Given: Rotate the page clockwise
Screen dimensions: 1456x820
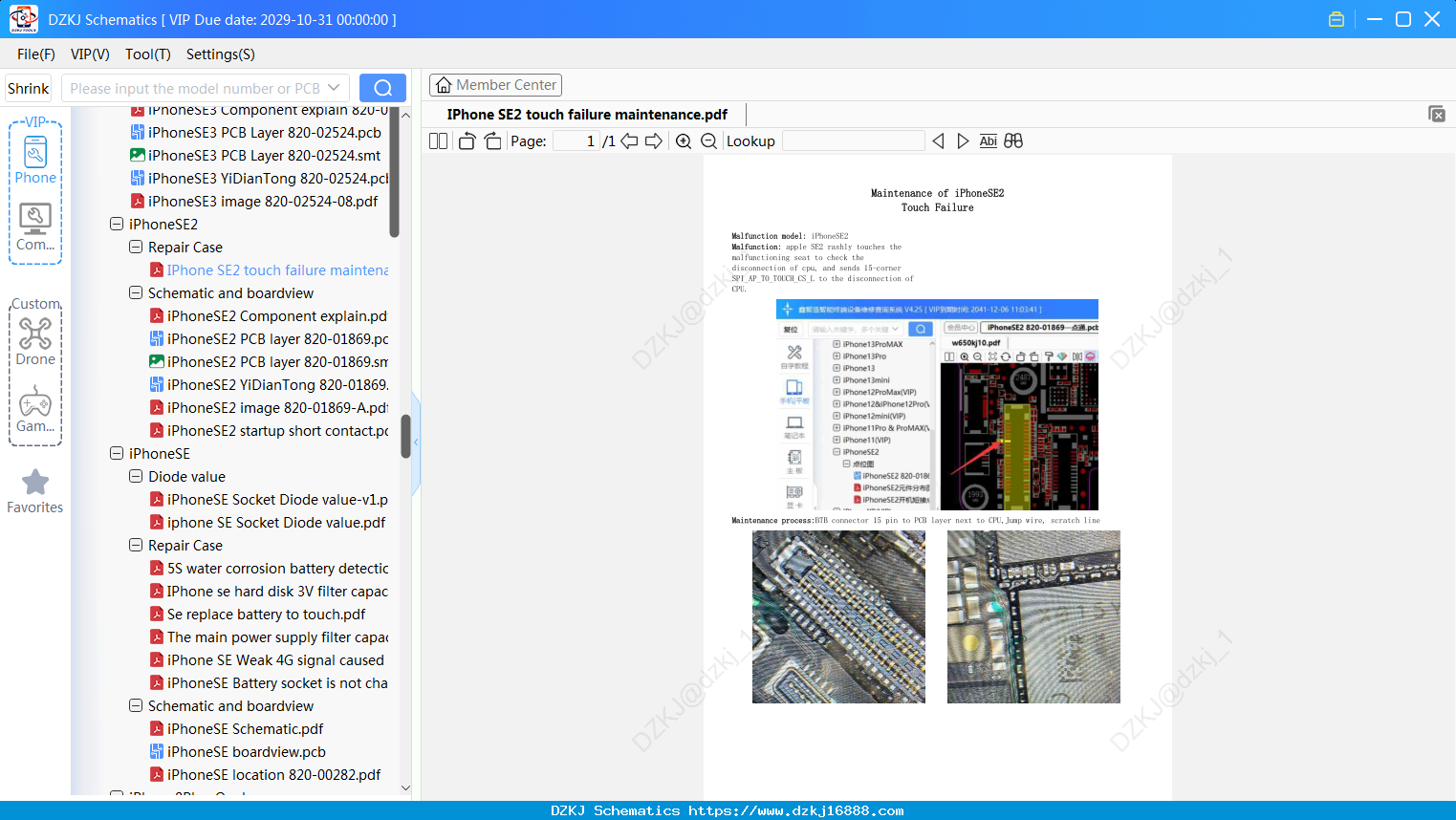Looking at the screenshot, I should coord(492,141).
